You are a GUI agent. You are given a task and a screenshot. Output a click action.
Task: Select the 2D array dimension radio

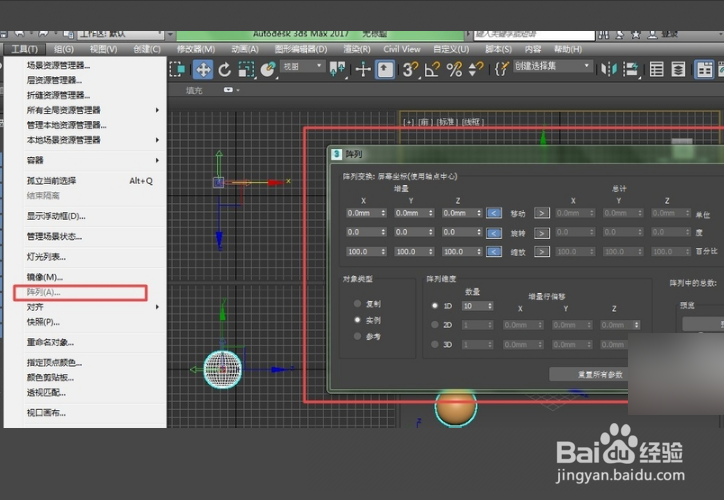click(x=434, y=325)
